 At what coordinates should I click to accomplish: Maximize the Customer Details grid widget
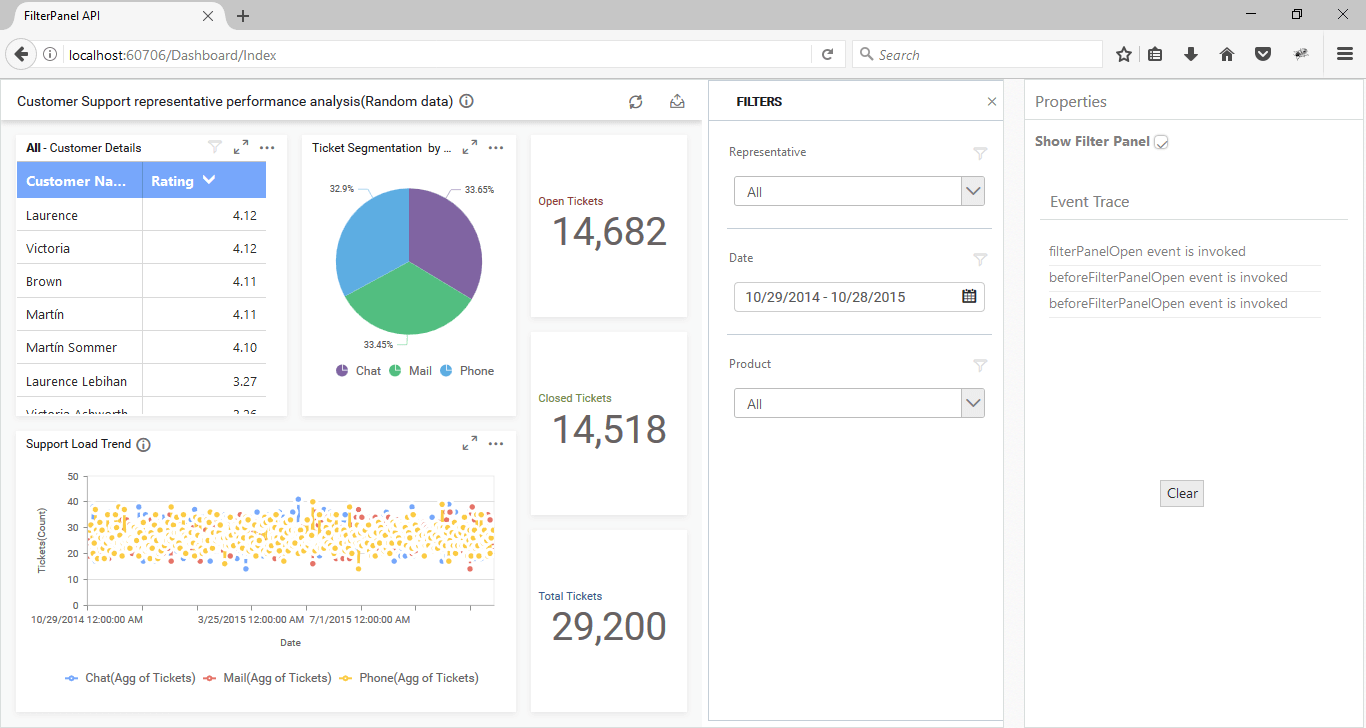click(241, 147)
